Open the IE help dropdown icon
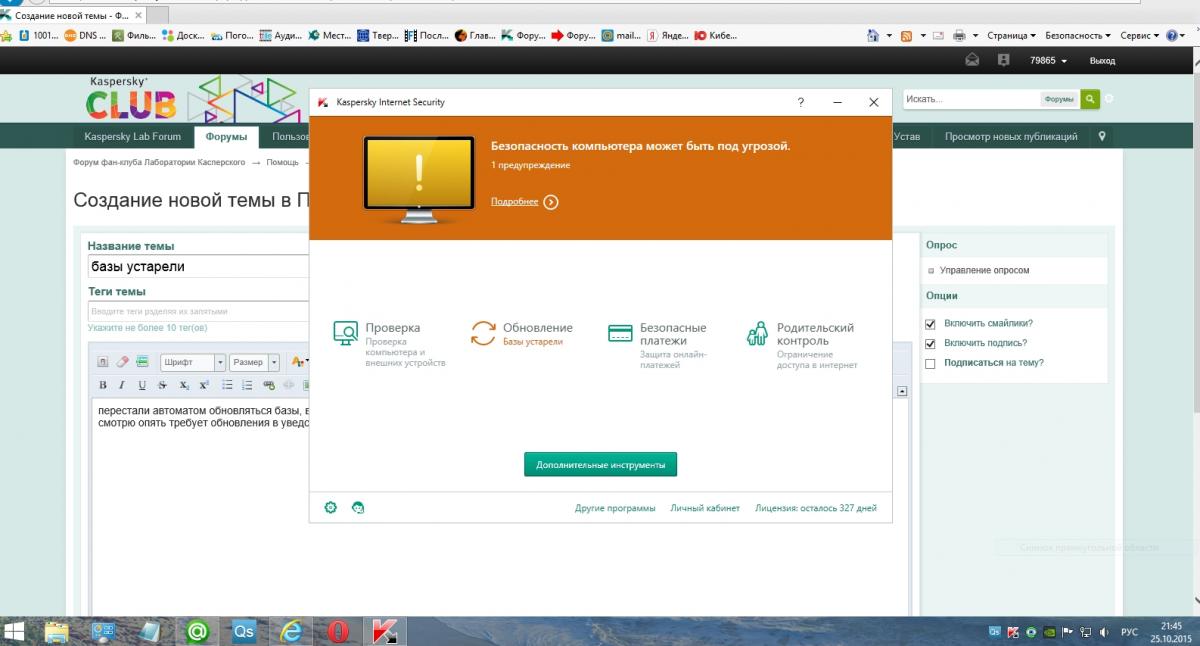Screen dimensions: 1200x646 coord(1176,35)
